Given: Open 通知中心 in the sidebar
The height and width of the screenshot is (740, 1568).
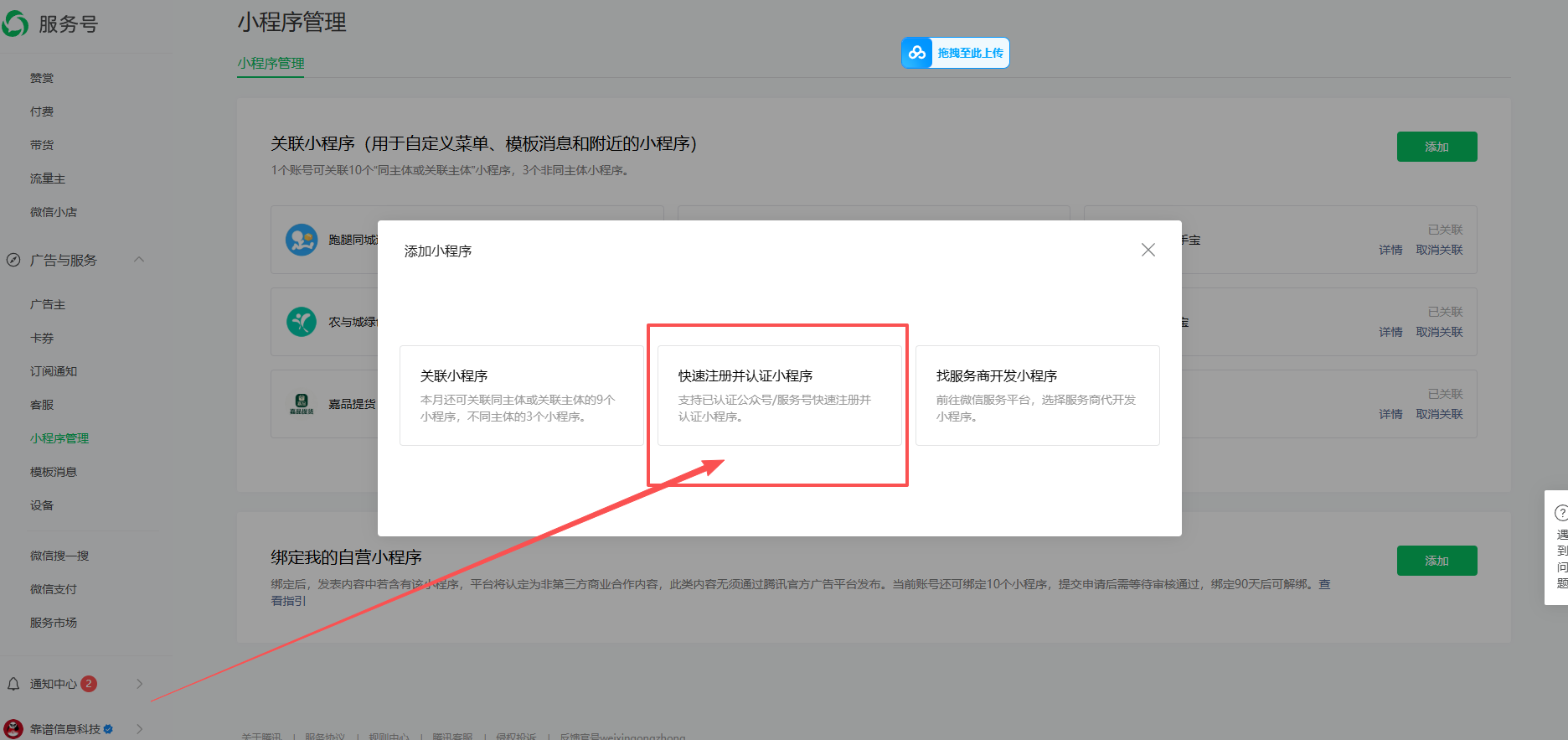Looking at the screenshot, I should tap(54, 684).
